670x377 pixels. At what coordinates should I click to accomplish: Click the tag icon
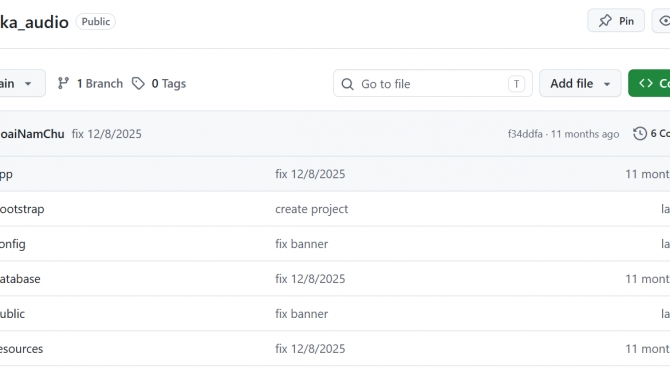coord(138,83)
